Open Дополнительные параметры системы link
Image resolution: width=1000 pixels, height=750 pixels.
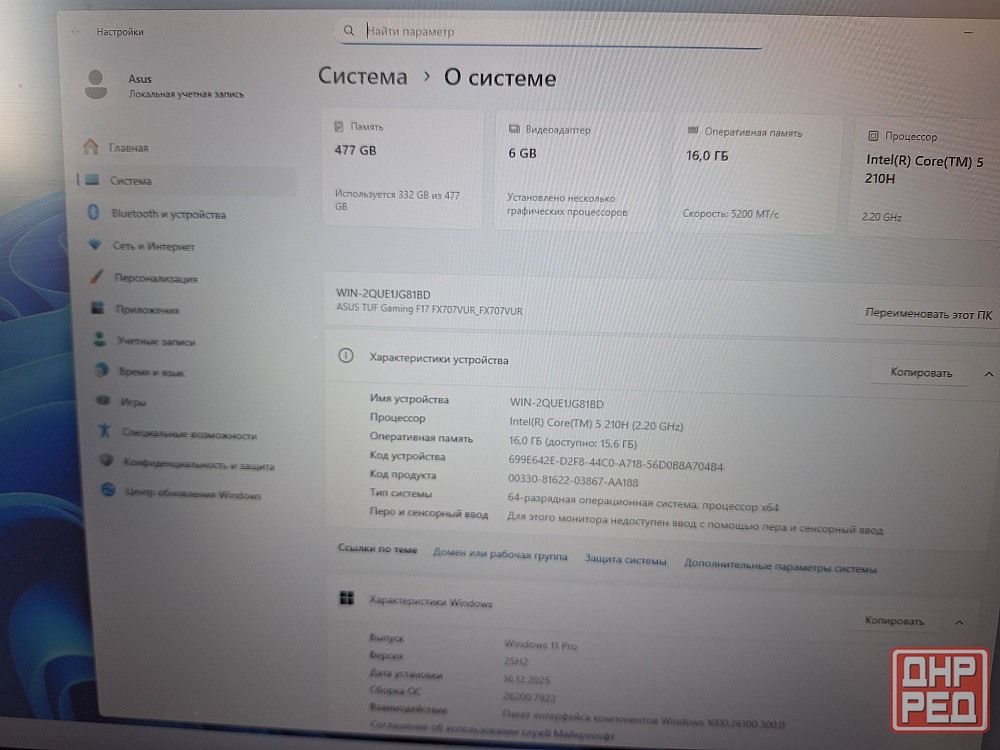point(780,567)
